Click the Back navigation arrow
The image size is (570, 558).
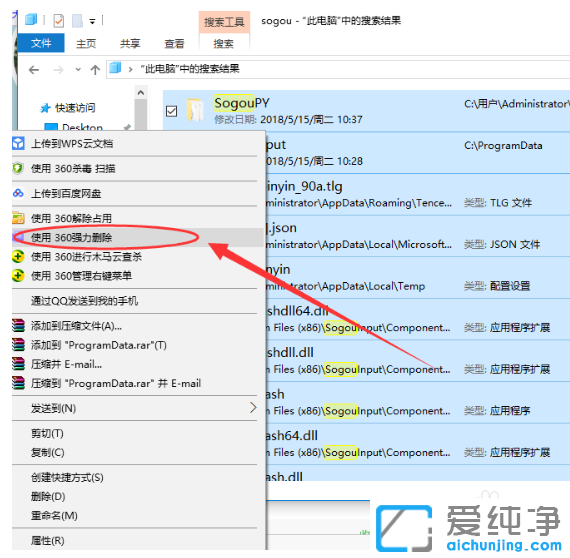34,69
